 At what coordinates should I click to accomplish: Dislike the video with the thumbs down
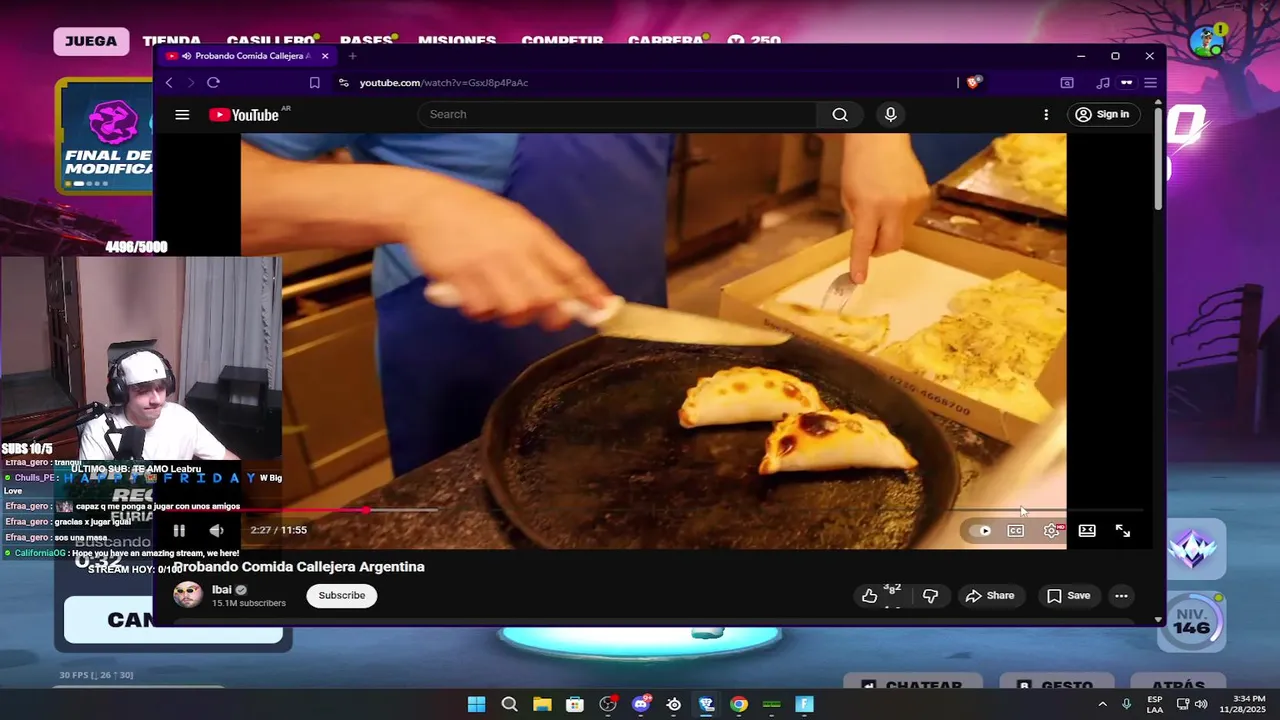930,596
